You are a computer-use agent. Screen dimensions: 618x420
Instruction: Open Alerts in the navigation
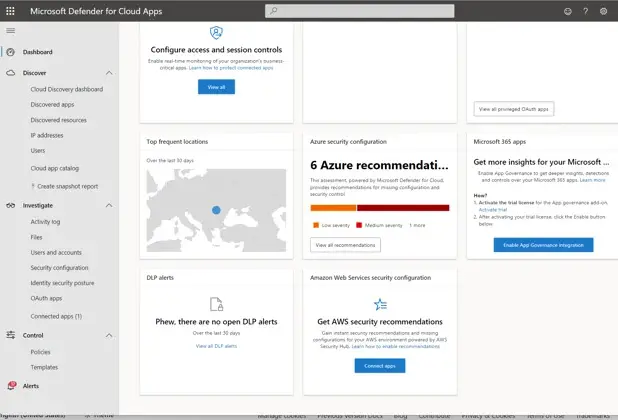click(x=31, y=386)
